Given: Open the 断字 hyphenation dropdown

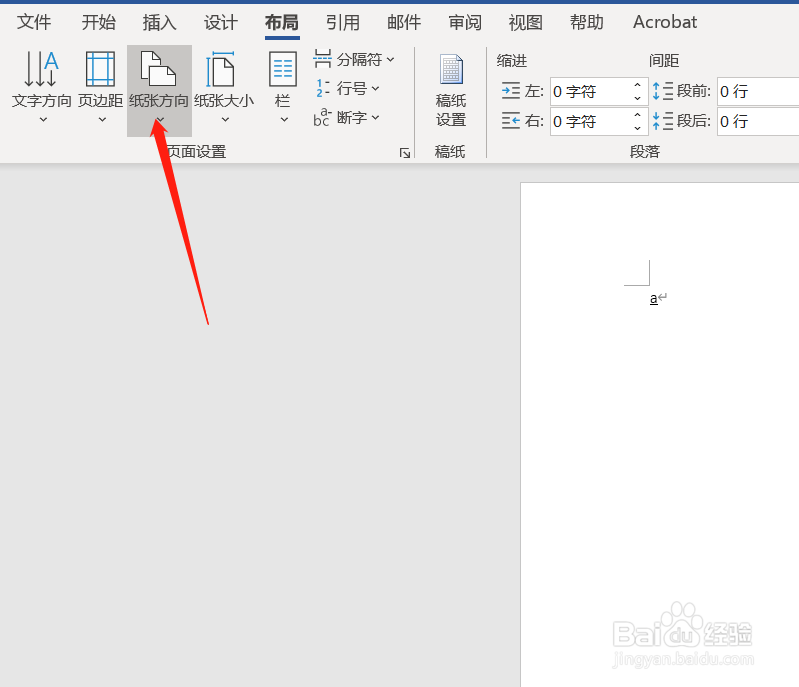Looking at the screenshot, I should tap(348, 118).
